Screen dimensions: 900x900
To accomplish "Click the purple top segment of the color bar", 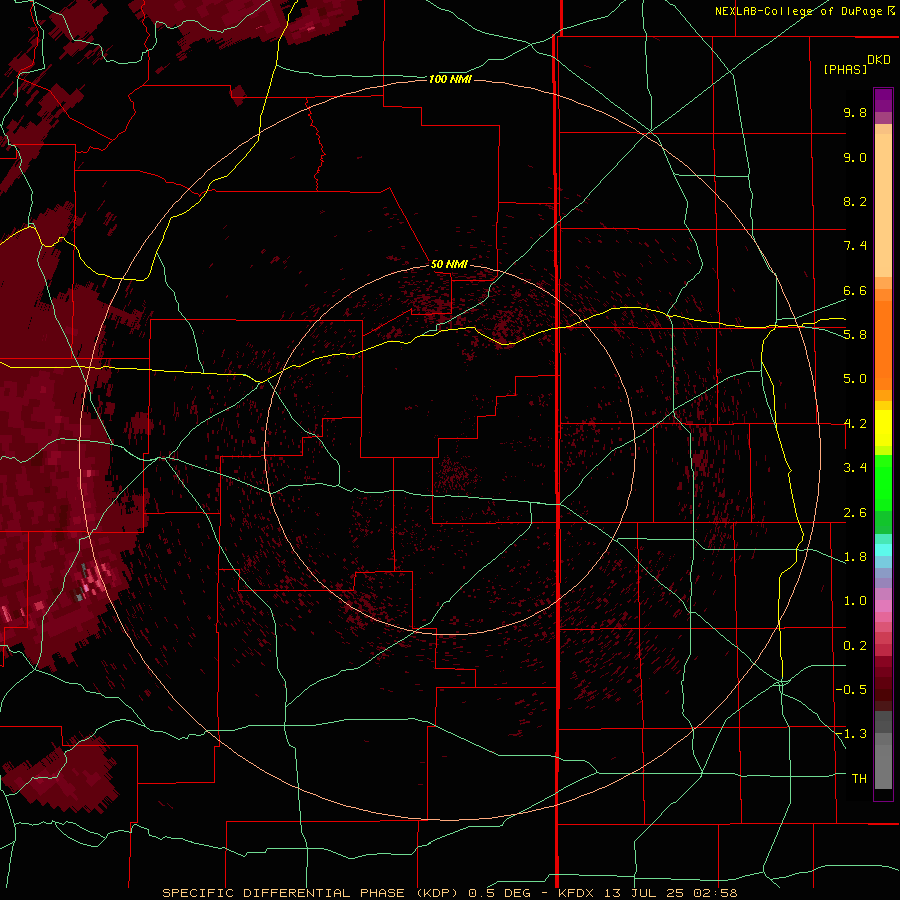I will [883, 100].
